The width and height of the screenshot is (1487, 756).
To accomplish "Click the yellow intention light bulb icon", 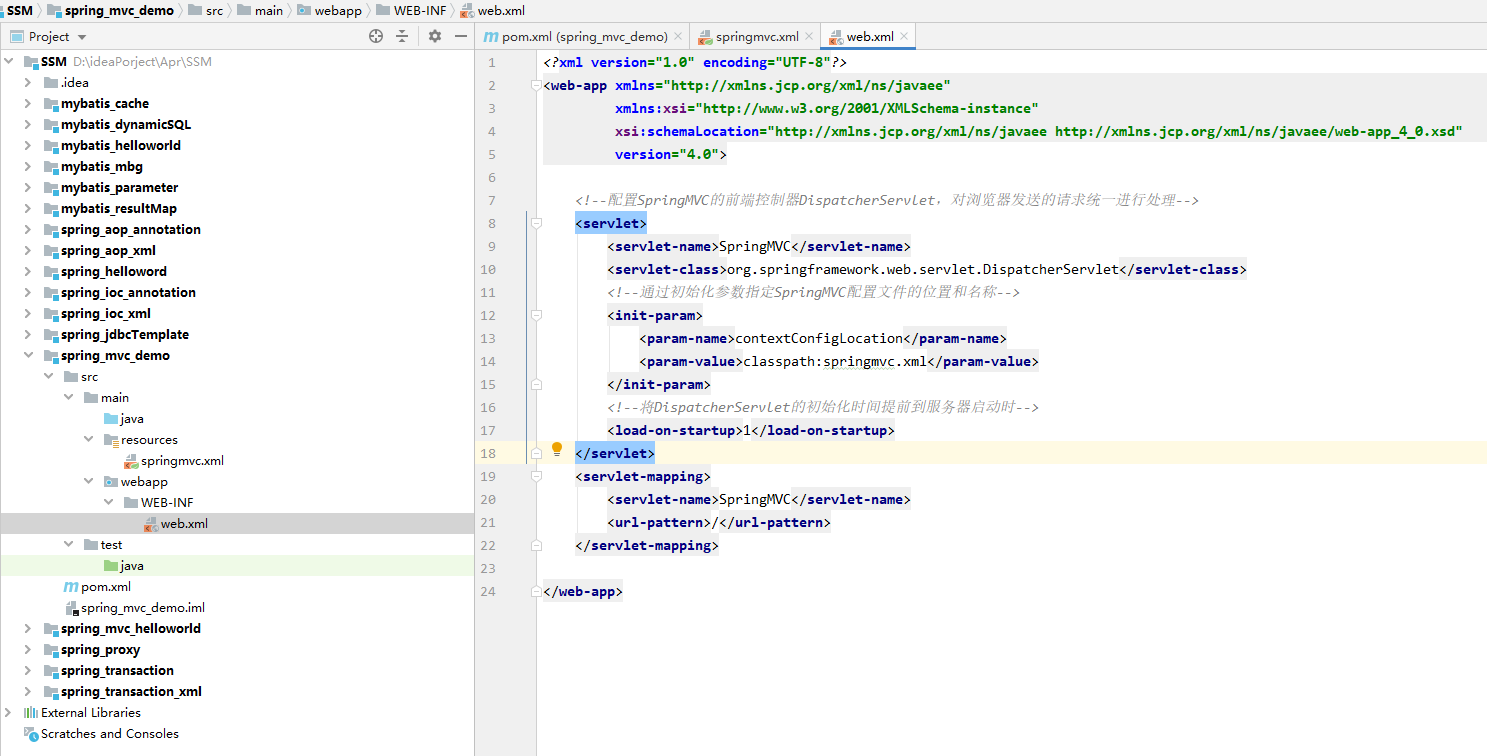I will (558, 450).
